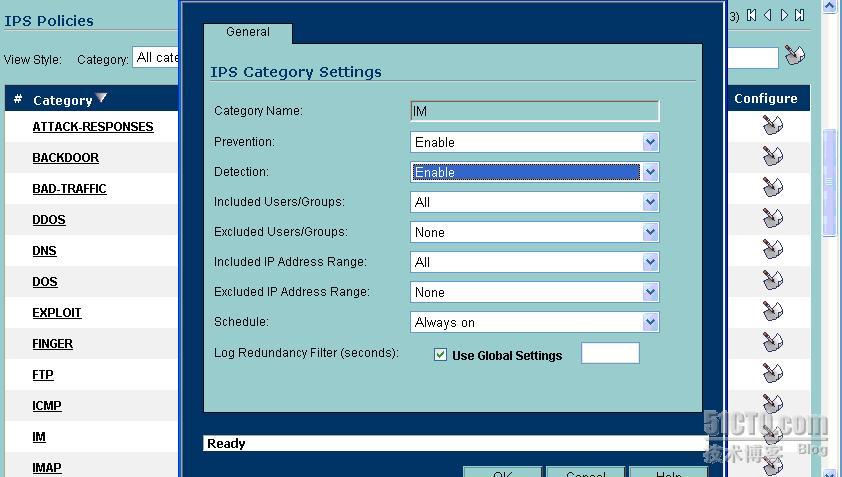Screen dimensions: 842x477
Task: Open DOS category link
Action: tap(45, 282)
